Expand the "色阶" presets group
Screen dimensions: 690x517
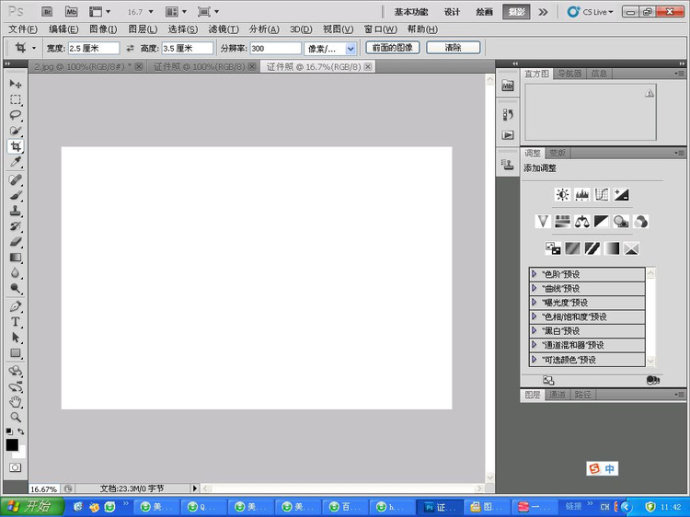(x=535, y=274)
